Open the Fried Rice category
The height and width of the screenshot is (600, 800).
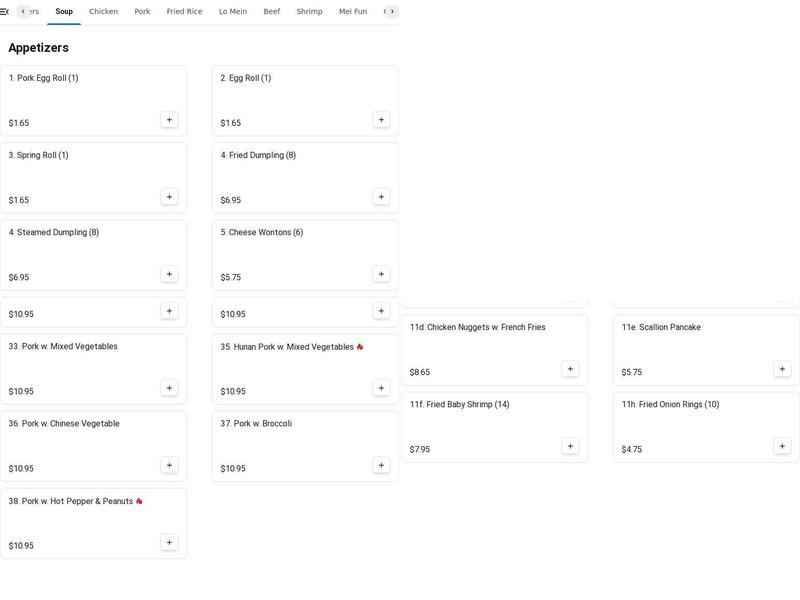tap(184, 12)
